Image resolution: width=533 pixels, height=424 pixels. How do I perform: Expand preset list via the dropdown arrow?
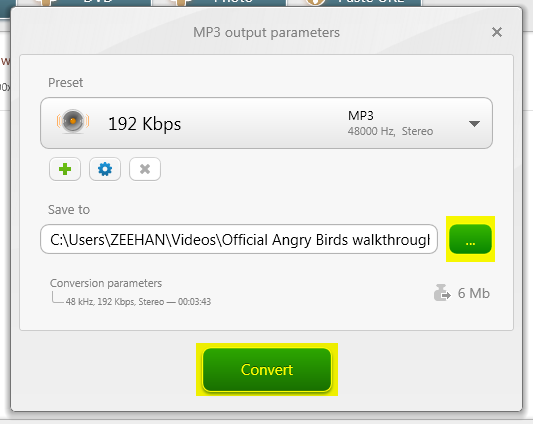pos(474,123)
